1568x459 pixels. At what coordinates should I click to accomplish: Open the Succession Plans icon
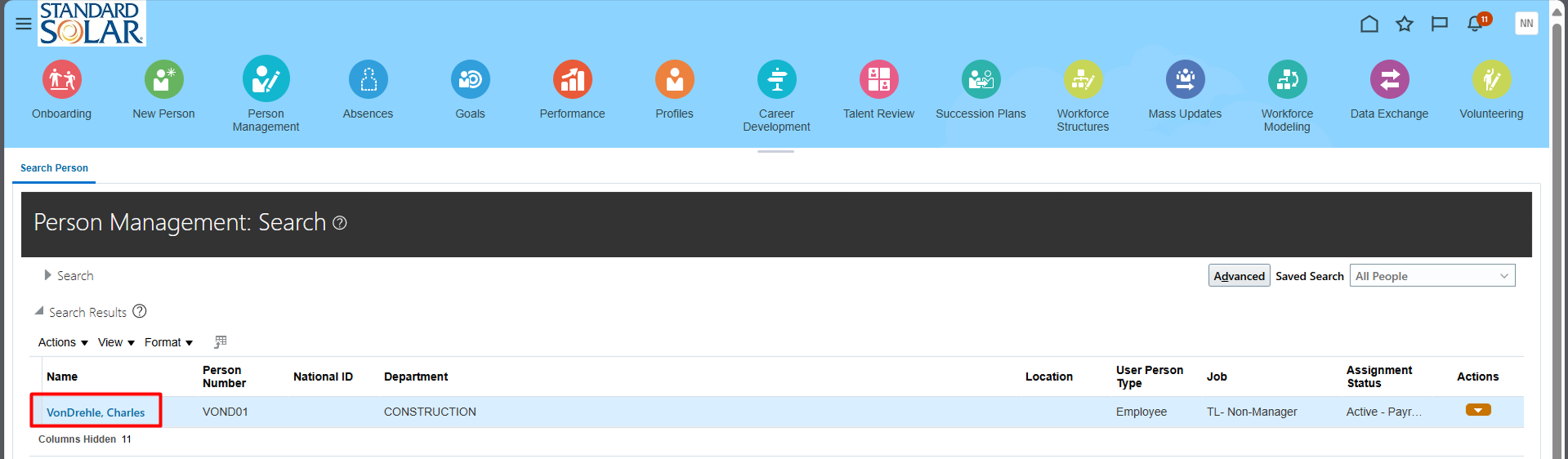pos(981,79)
